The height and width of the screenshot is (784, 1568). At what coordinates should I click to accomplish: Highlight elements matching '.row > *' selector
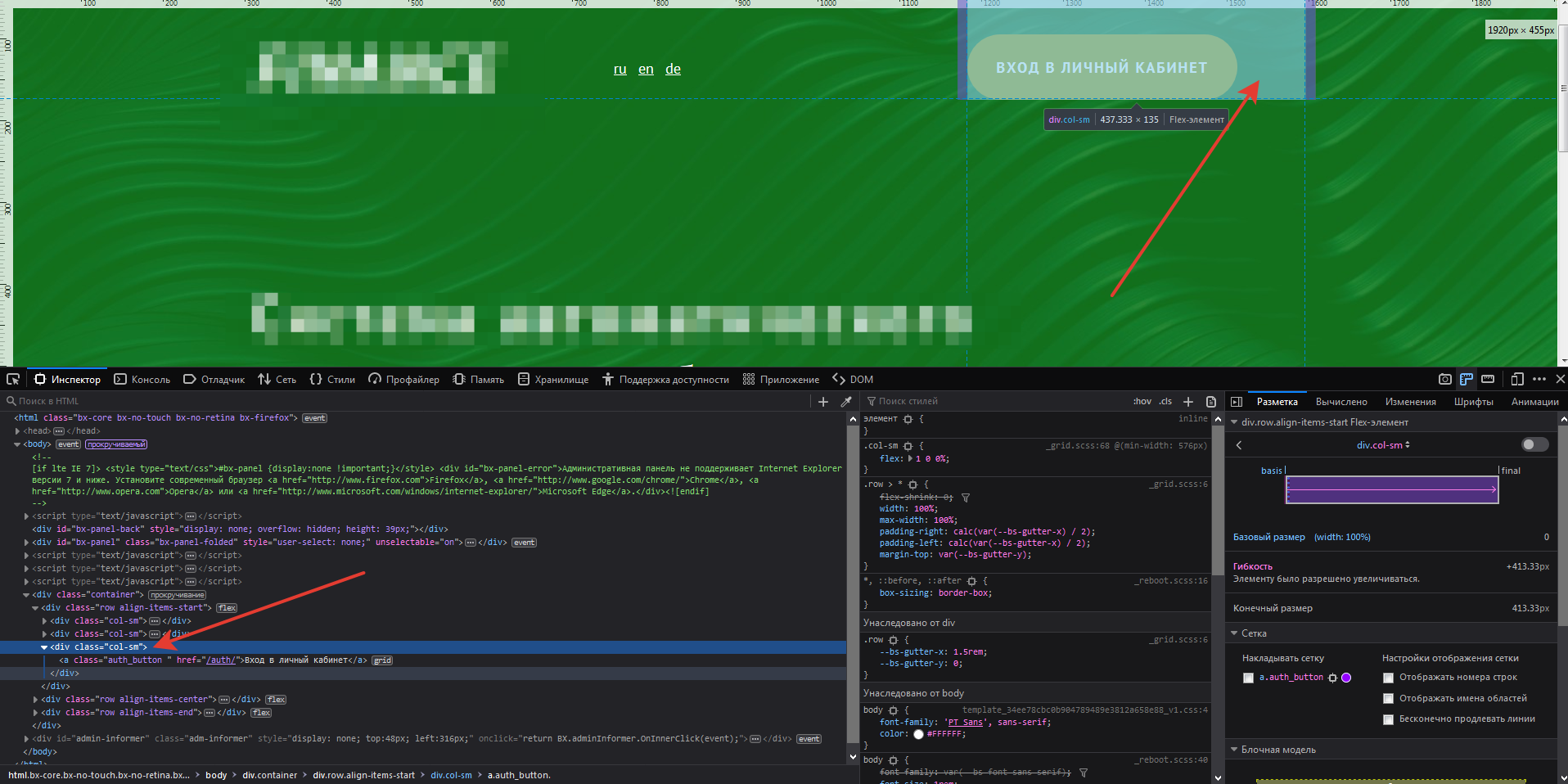coord(912,484)
